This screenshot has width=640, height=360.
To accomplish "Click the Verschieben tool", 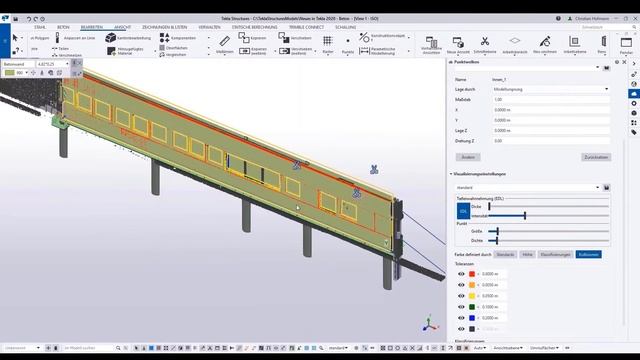I will pos(295,38).
